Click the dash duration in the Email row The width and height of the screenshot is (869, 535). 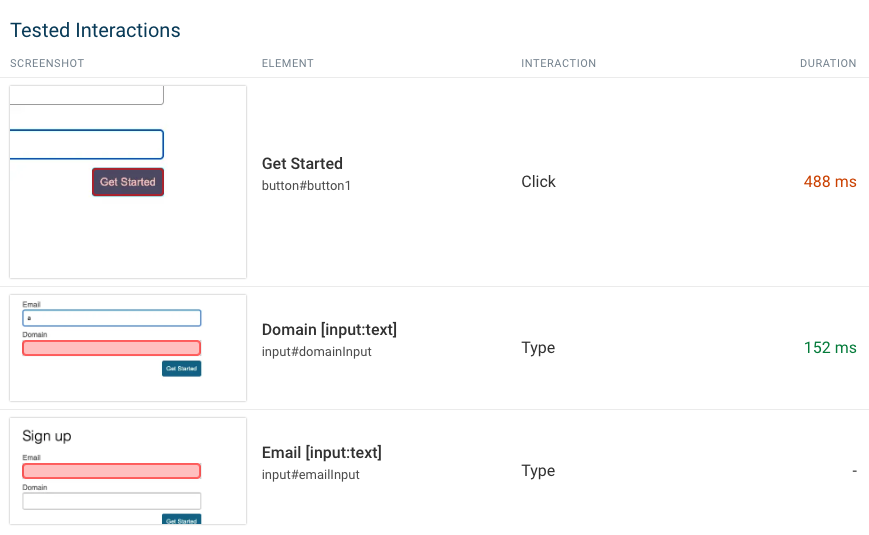(x=854, y=471)
